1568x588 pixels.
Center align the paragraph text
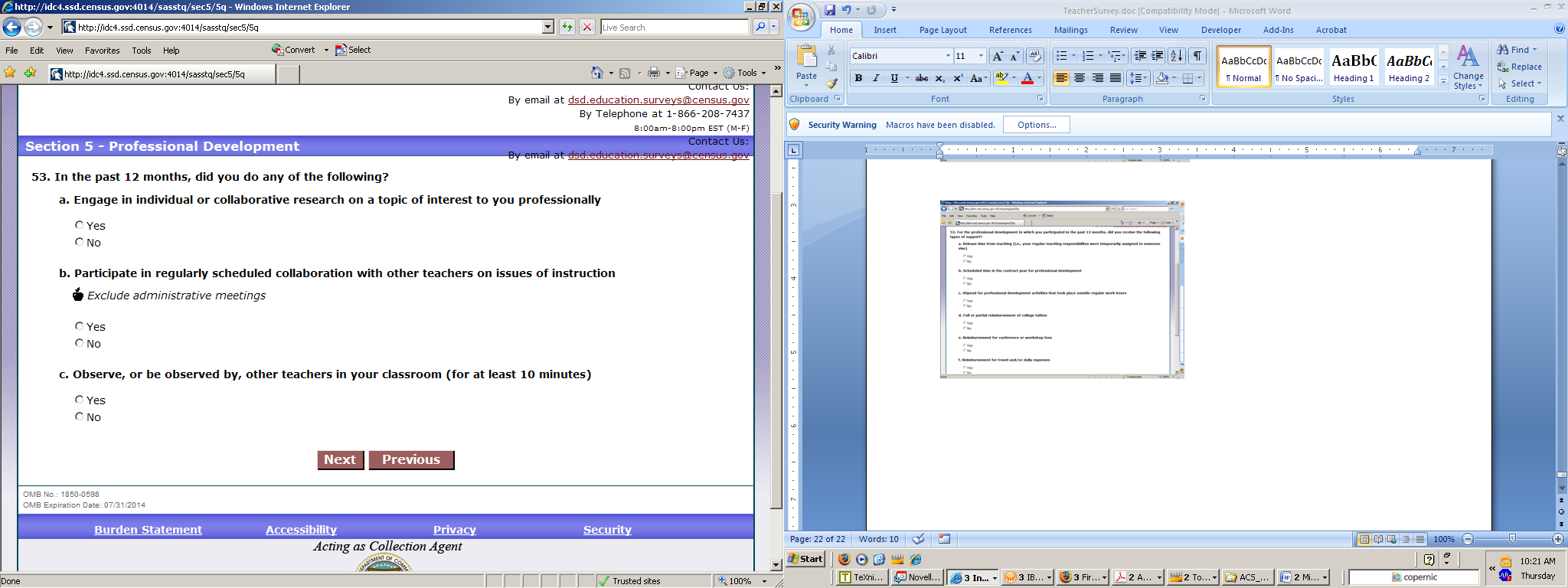pyautogui.click(x=1080, y=78)
